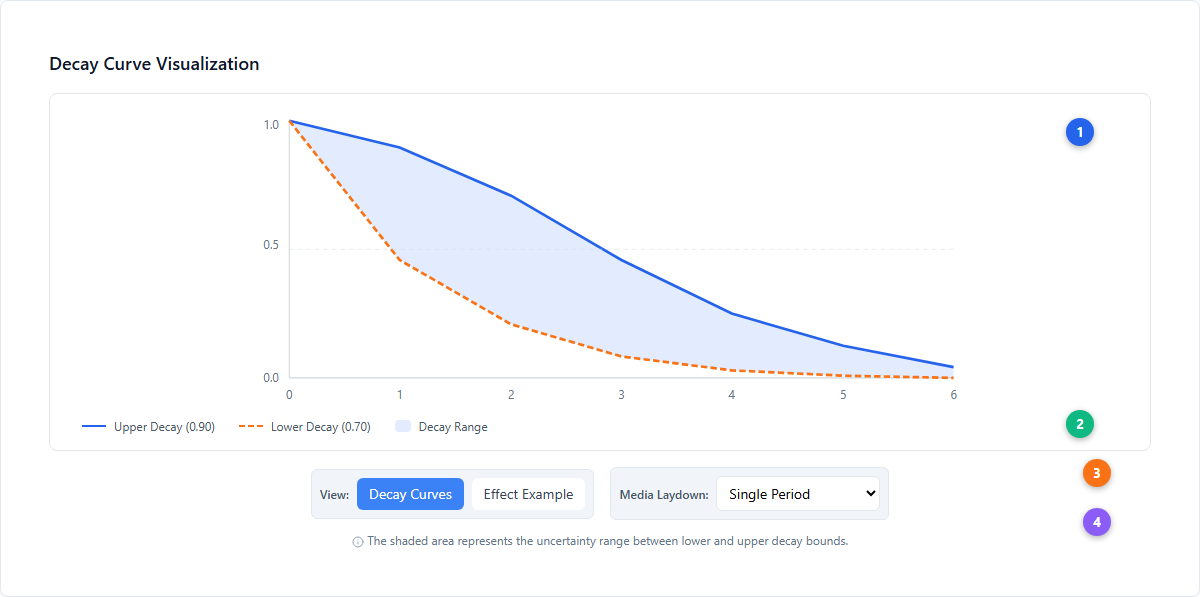Click the blue badge numbered 1
The height and width of the screenshot is (597, 1200).
(1080, 131)
